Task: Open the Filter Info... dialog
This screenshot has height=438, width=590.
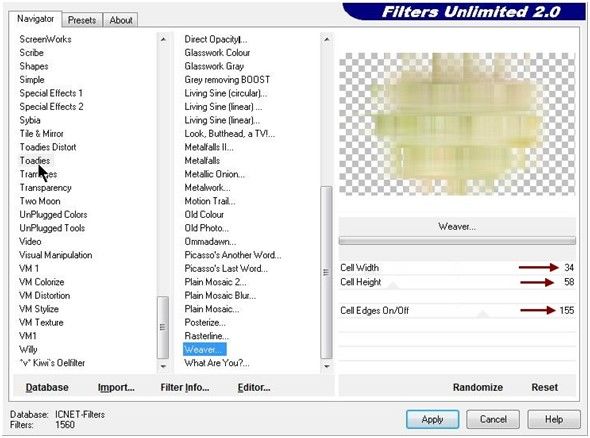Action: pyautogui.click(x=184, y=387)
